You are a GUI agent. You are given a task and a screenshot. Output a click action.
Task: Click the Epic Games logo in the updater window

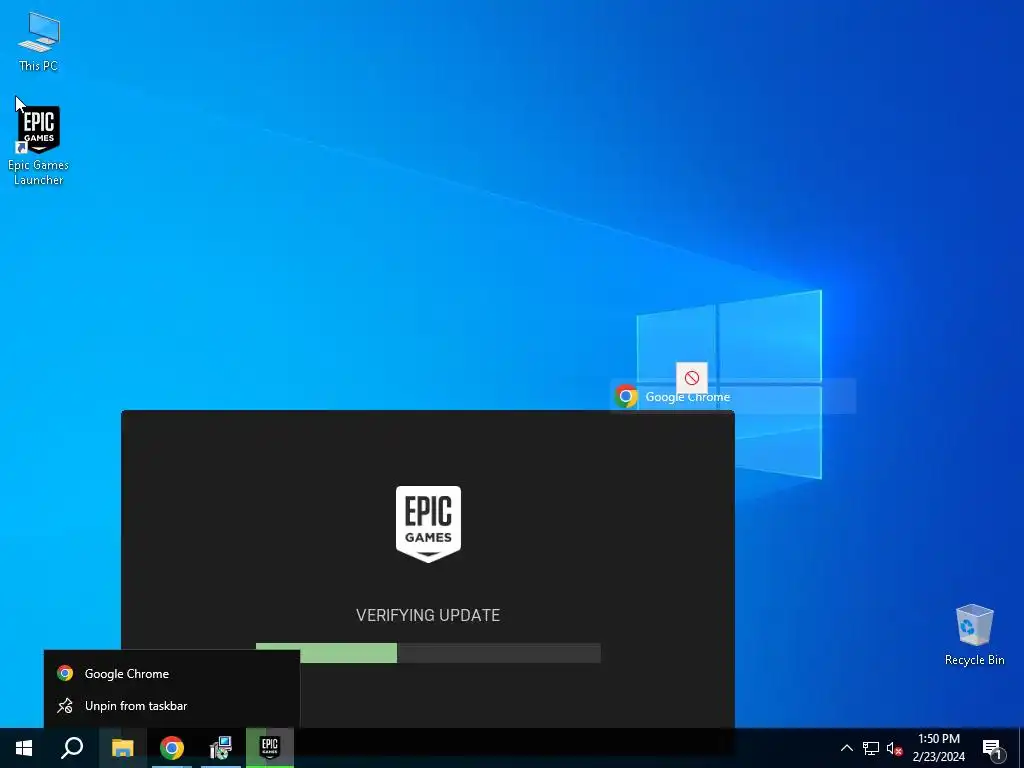pos(428,524)
